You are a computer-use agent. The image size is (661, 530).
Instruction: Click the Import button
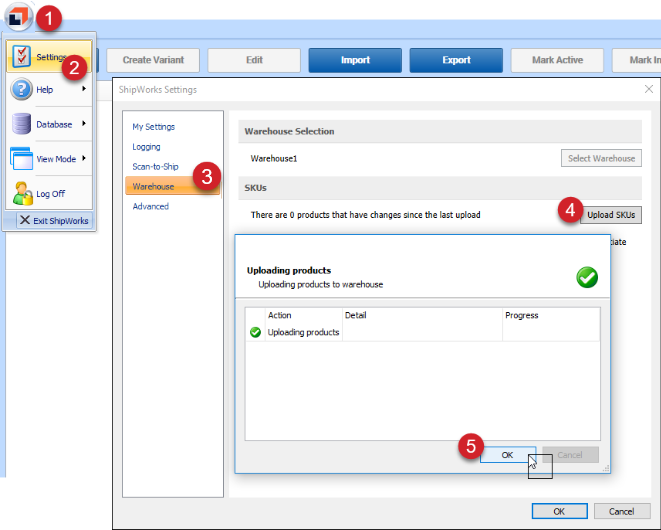(355, 60)
